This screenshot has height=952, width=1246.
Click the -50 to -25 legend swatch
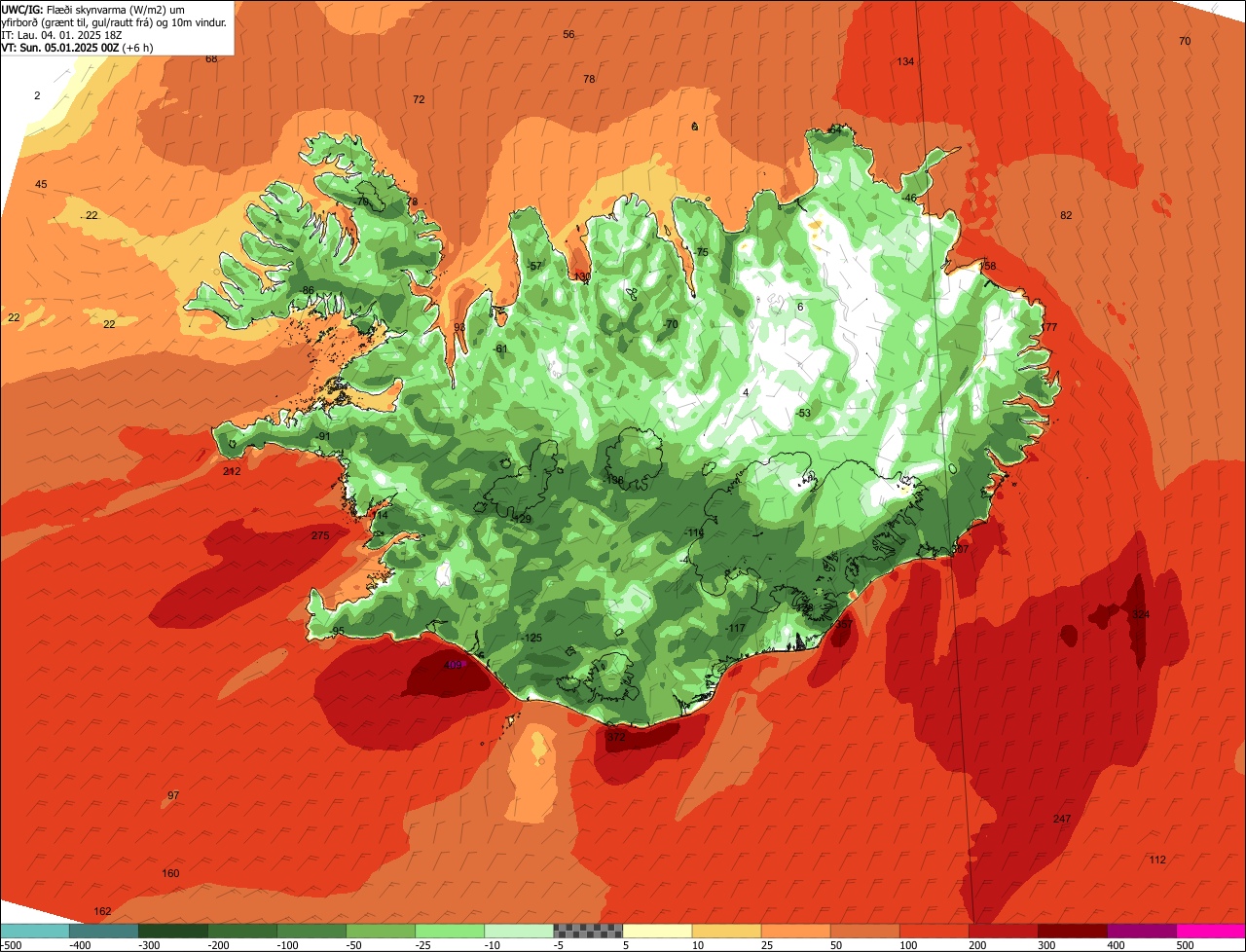coord(380,932)
